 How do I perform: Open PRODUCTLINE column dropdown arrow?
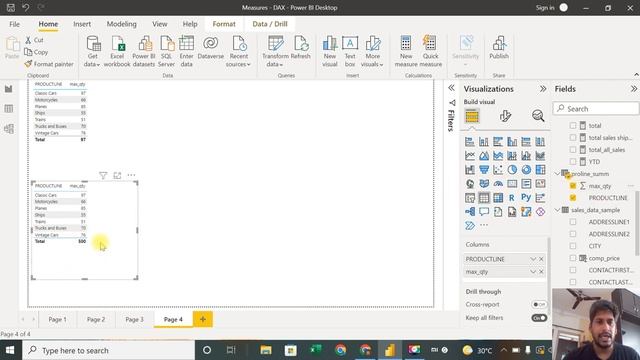tap(533, 259)
